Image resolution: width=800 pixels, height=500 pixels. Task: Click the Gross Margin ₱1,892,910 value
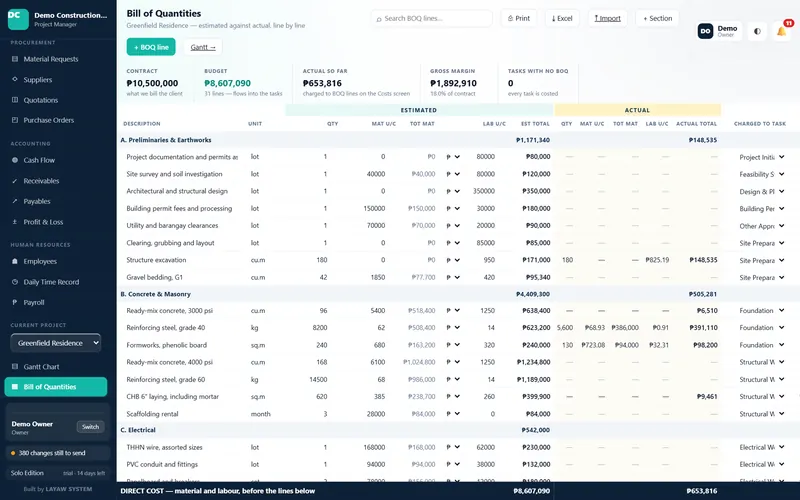coord(453,83)
